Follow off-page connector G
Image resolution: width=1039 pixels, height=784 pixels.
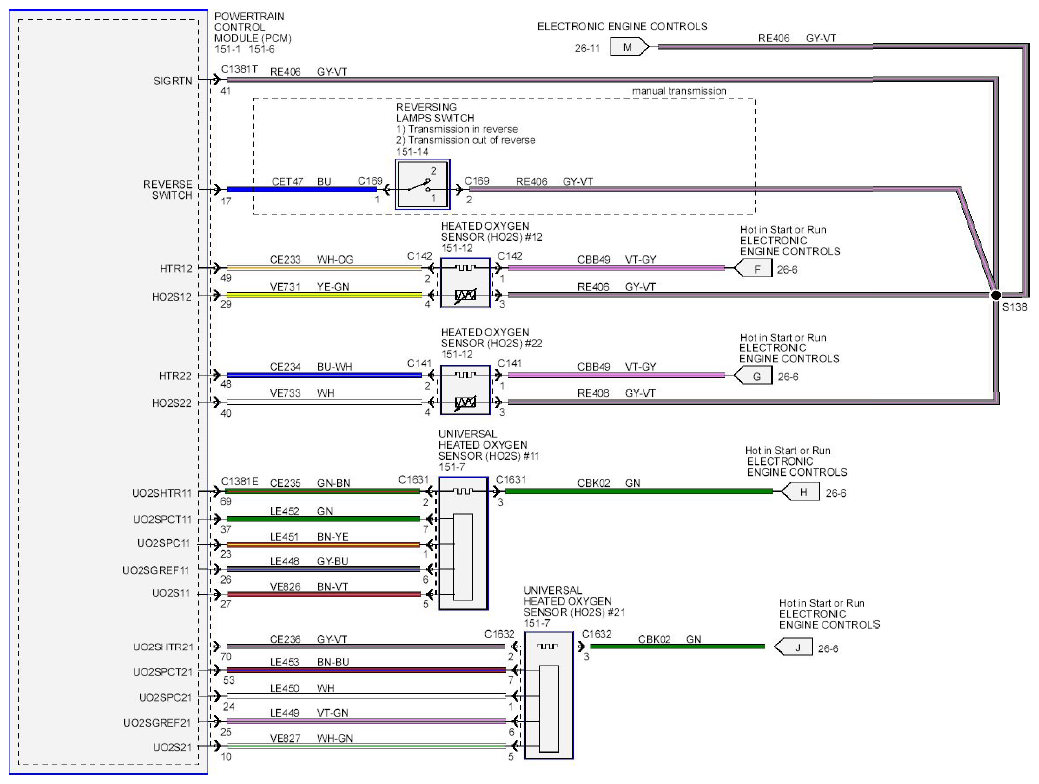754,376
